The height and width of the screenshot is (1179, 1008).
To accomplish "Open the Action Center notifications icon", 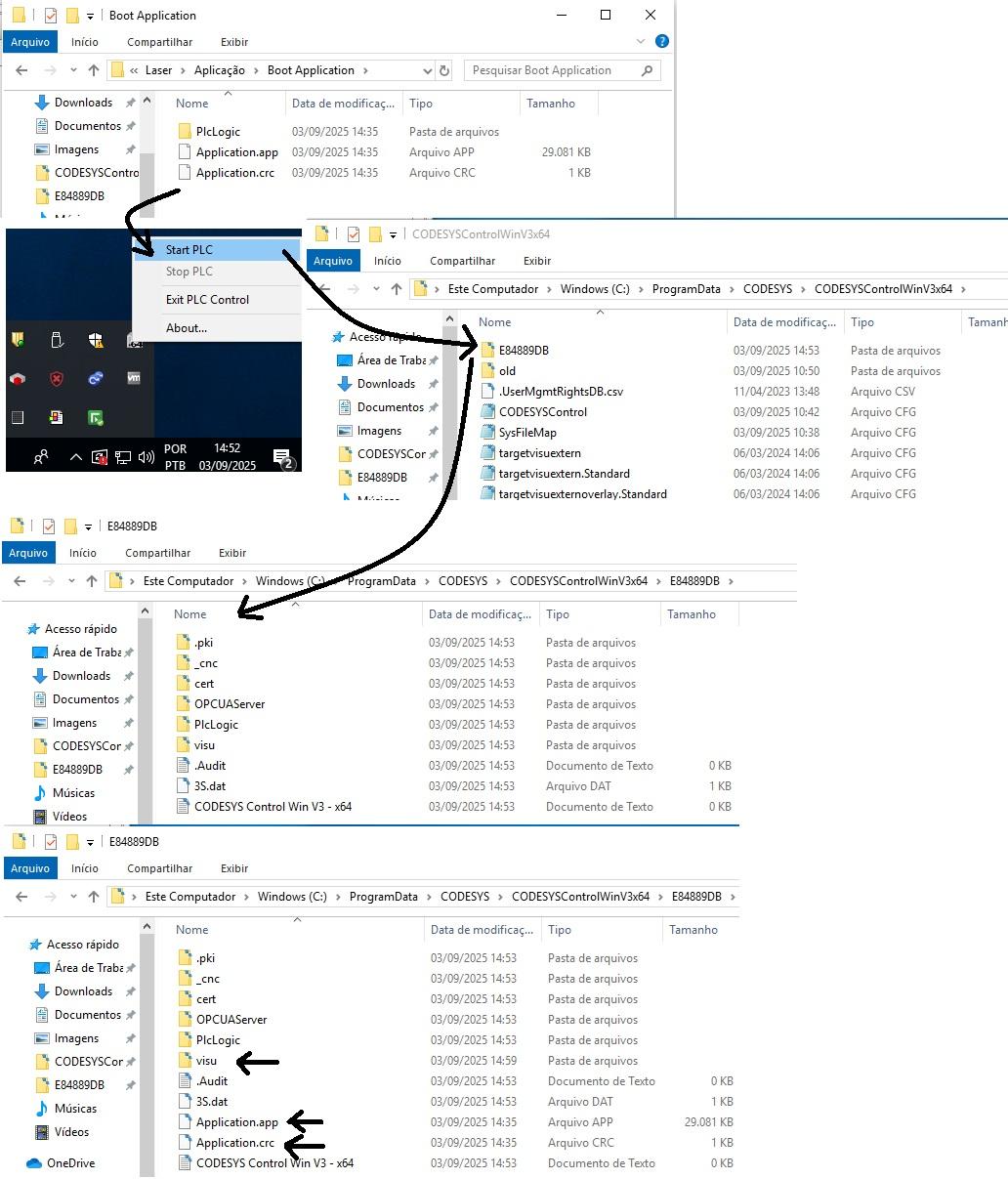I will 281,457.
